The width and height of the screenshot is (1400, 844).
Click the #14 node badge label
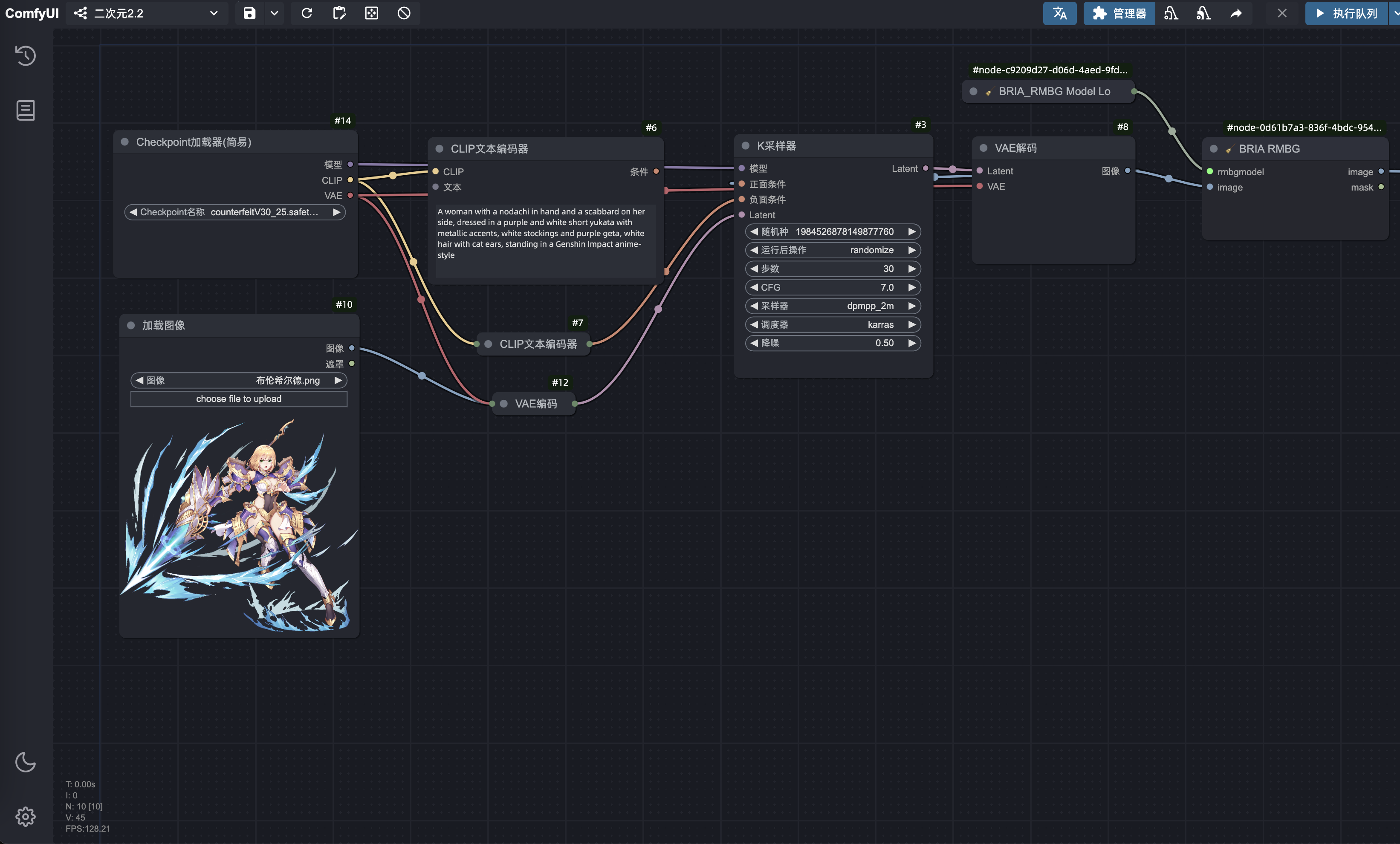click(343, 121)
